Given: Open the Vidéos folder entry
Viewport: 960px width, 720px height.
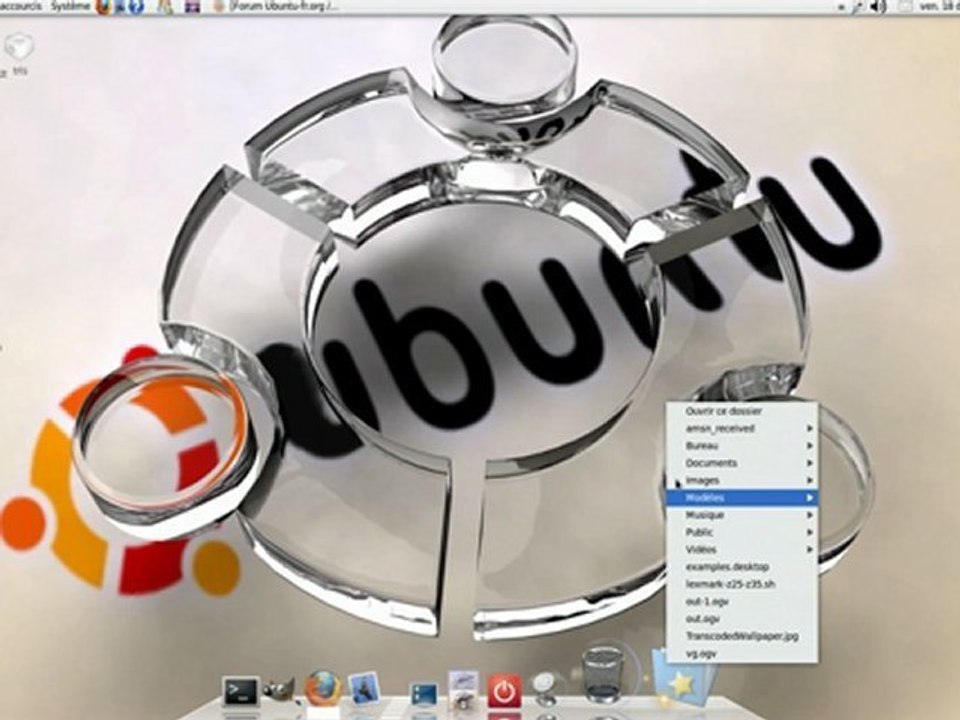Looking at the screenshot, I should 742,550.
